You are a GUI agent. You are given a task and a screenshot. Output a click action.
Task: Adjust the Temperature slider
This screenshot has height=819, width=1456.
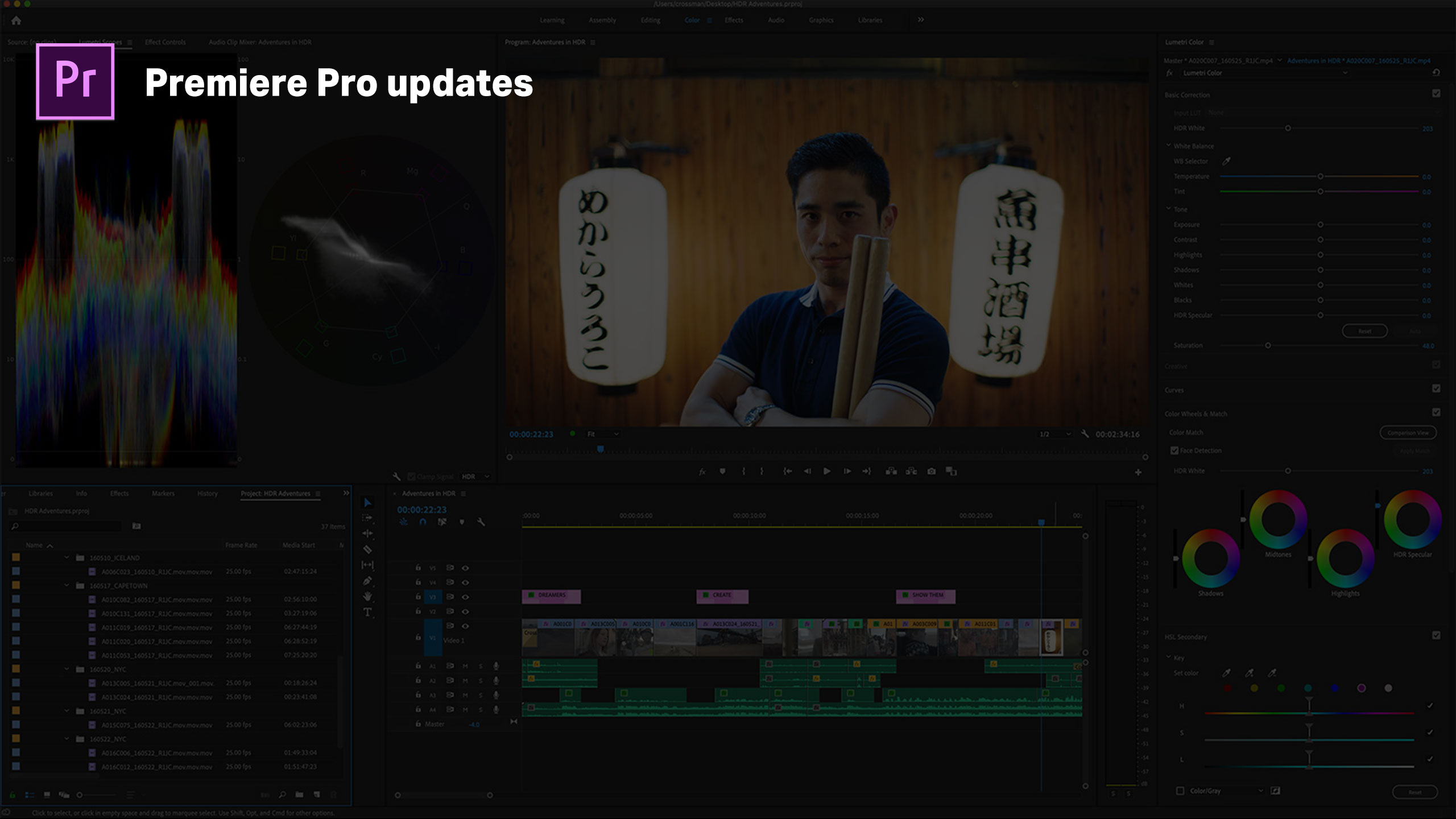pyautogui.click(x=1319, y=176)
